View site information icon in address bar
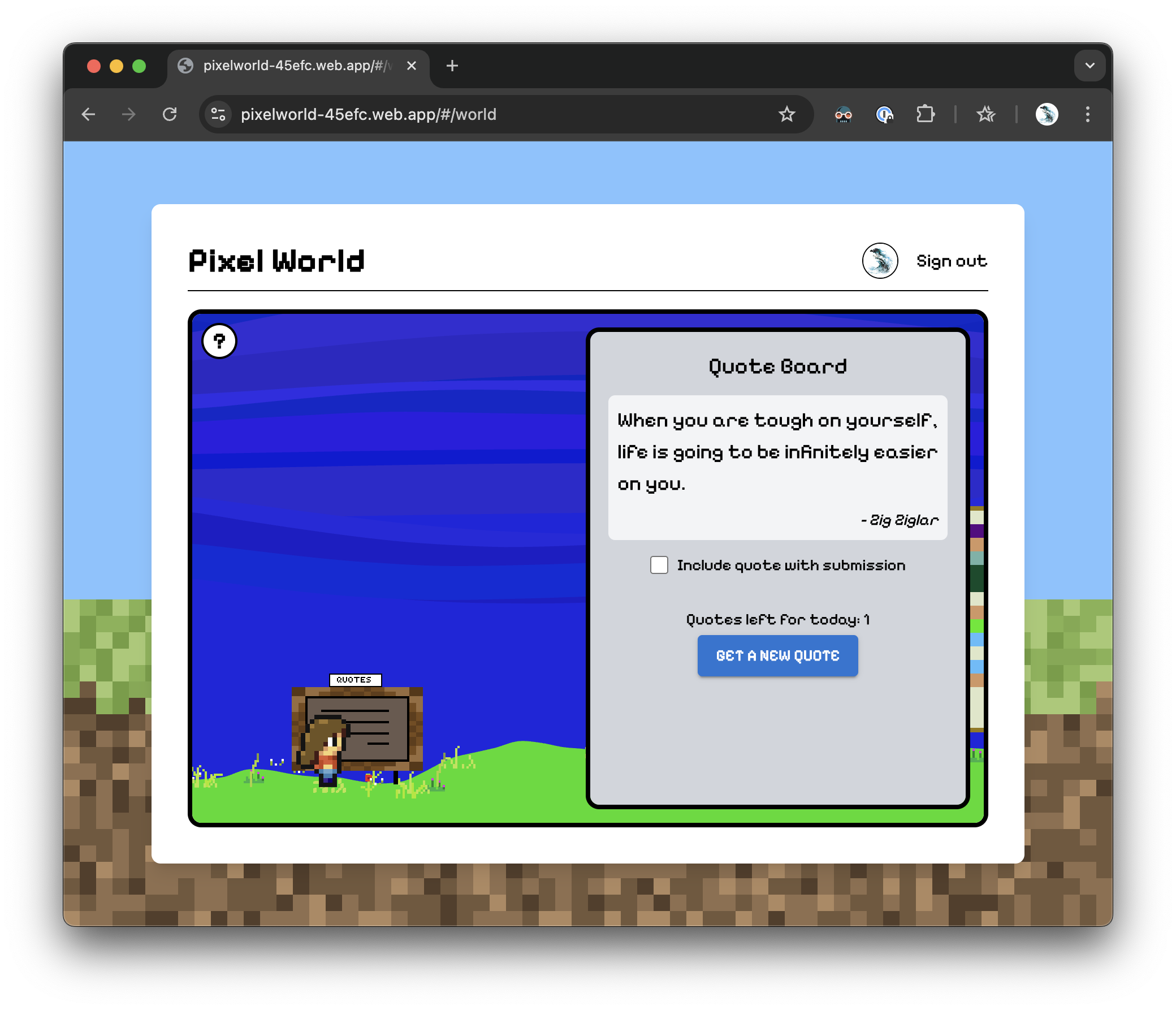 click(x=218, y=115)
